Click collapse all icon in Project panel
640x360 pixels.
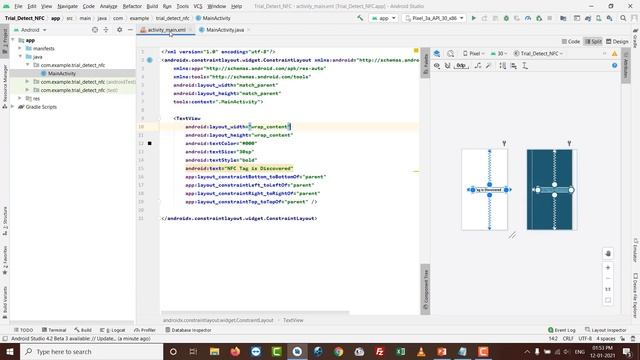pos(106,30)
